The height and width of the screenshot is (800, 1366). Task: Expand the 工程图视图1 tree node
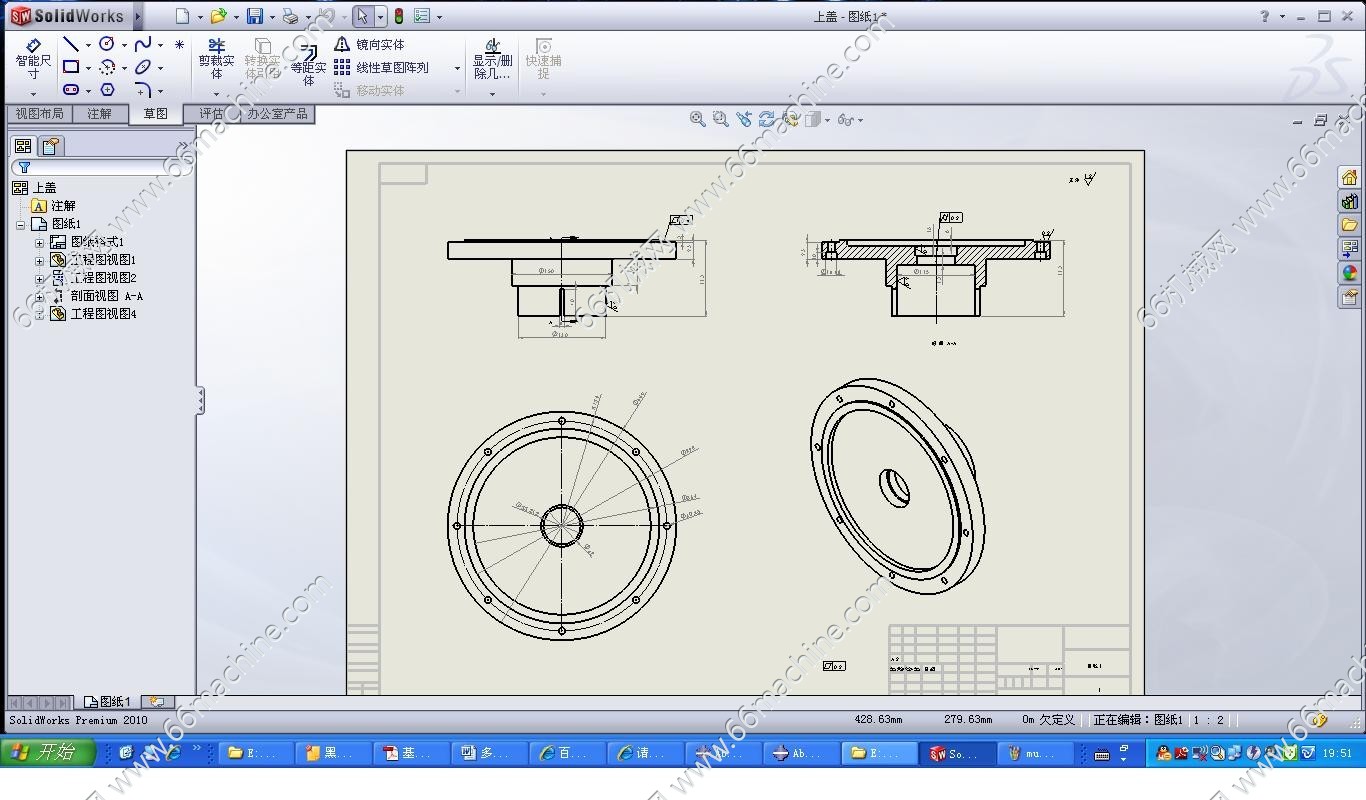[40, 260]
